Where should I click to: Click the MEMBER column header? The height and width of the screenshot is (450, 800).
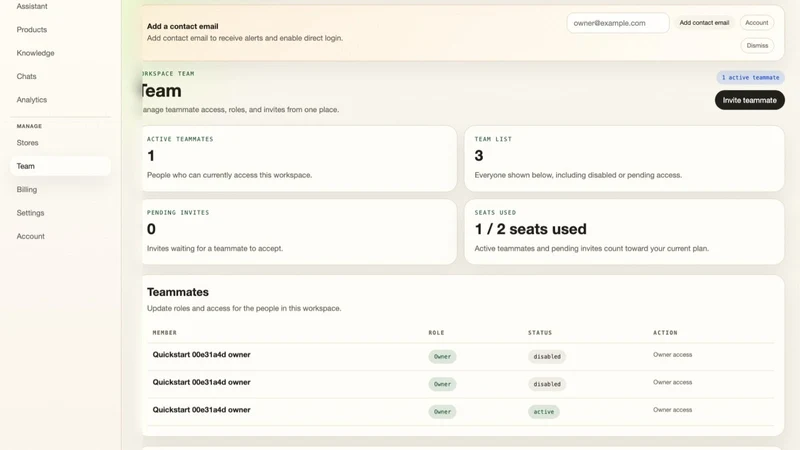pos(165,333)
